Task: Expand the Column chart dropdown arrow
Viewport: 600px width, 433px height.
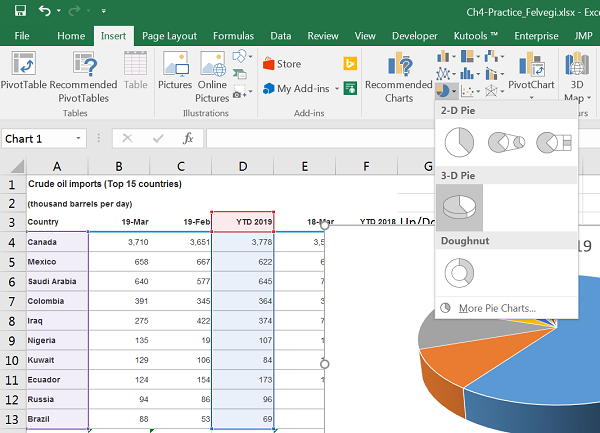Action: [454, 57]
